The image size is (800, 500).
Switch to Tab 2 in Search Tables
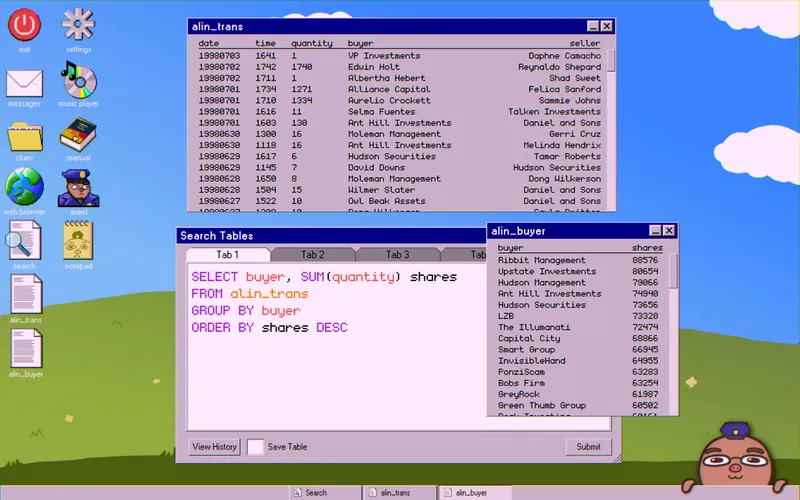click(x=313, y=254)
